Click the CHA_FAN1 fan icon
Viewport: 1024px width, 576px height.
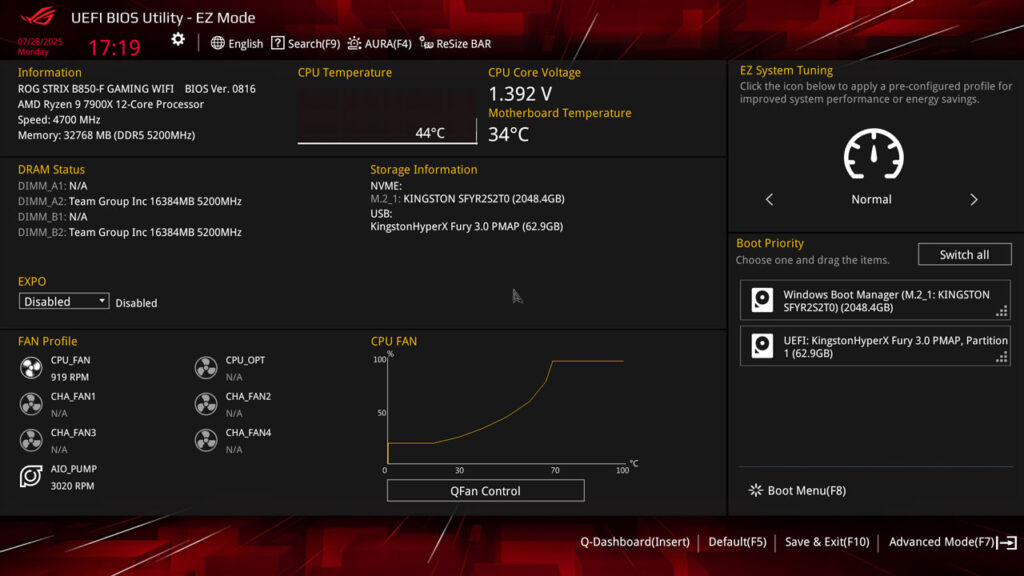coord(29,404)
